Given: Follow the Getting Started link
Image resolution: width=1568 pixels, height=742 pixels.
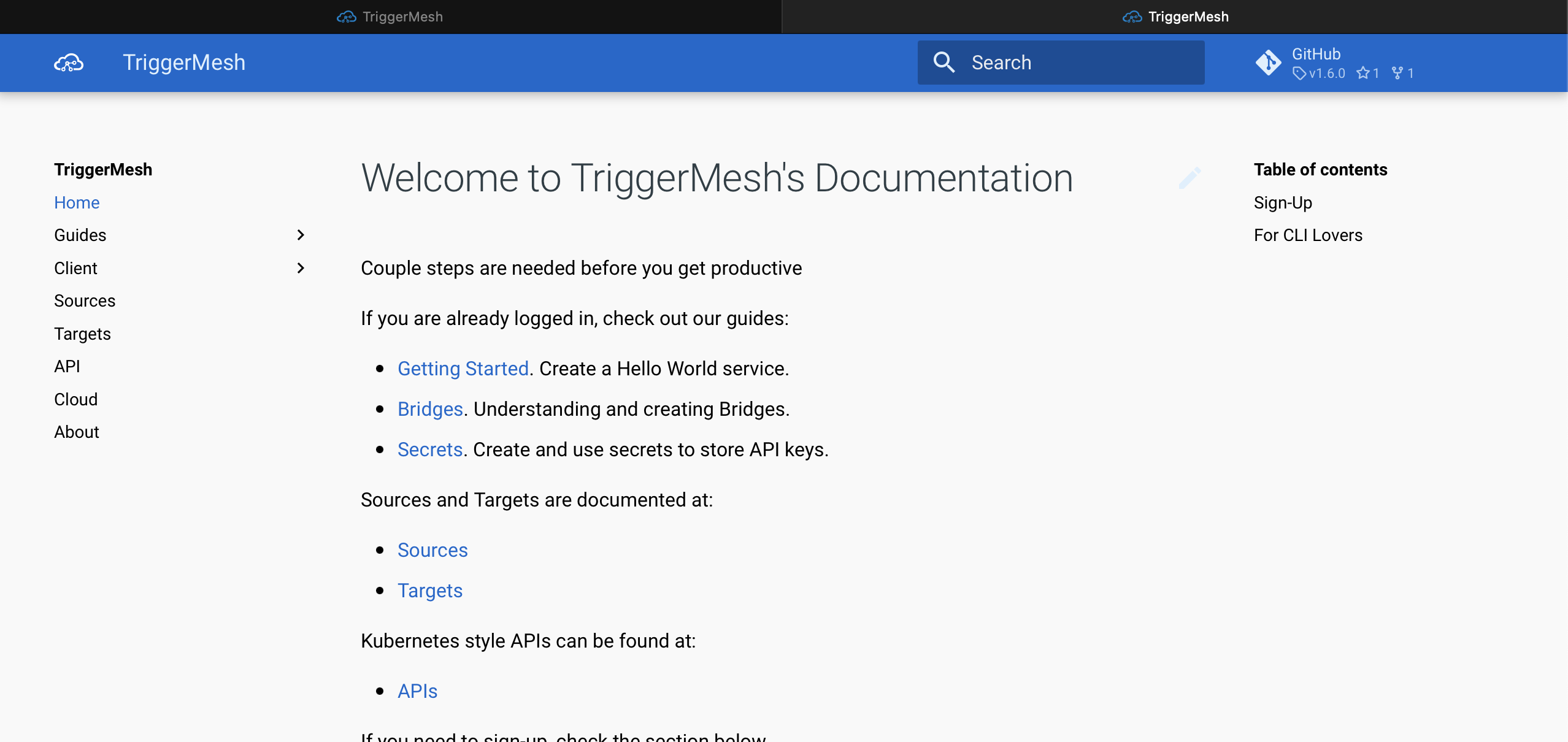Looking at the screenshot, I should click(x=463, y=369).
